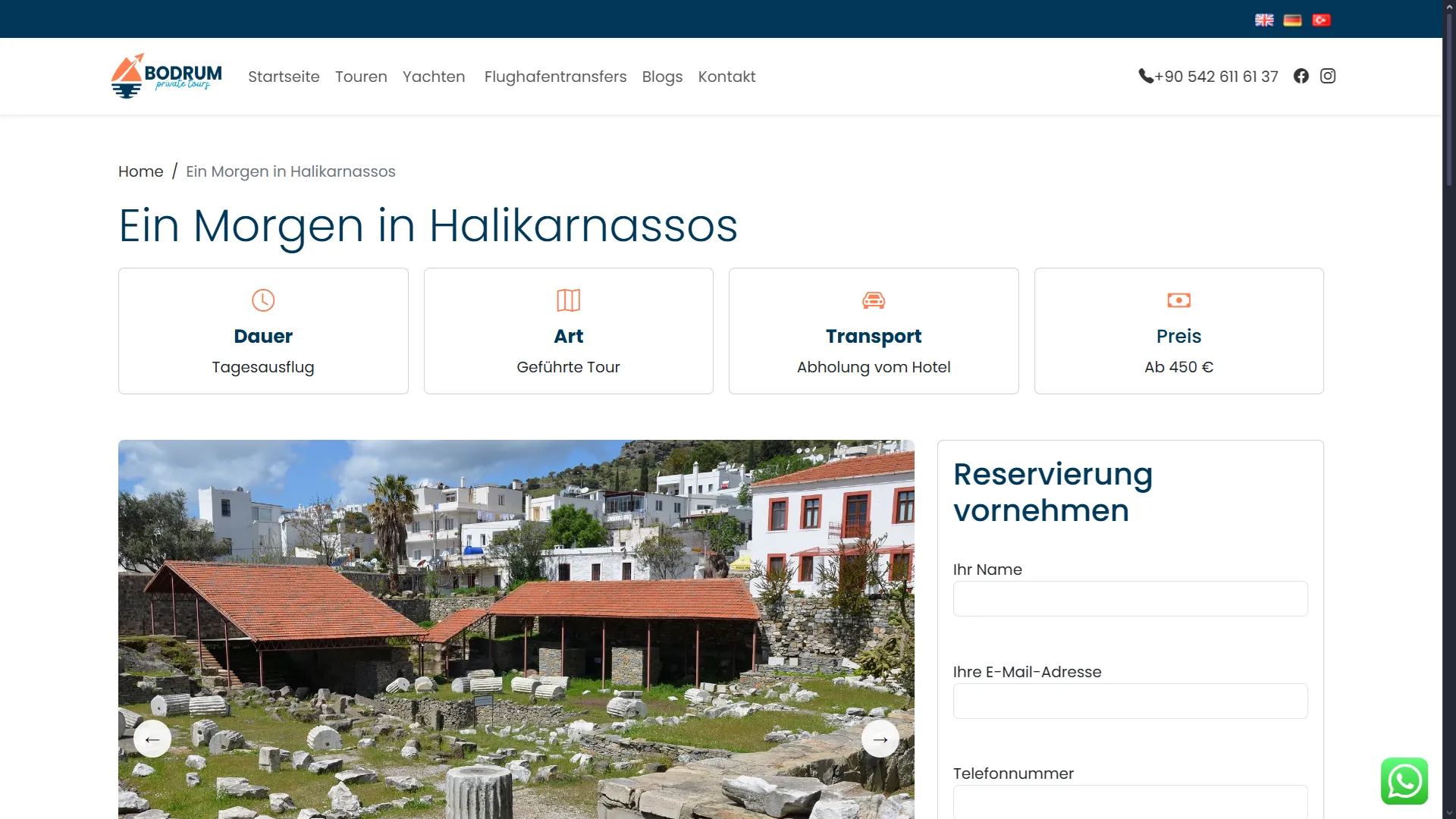Open the Facebook page icon

pyautogui.click(x=1301, y=76)
